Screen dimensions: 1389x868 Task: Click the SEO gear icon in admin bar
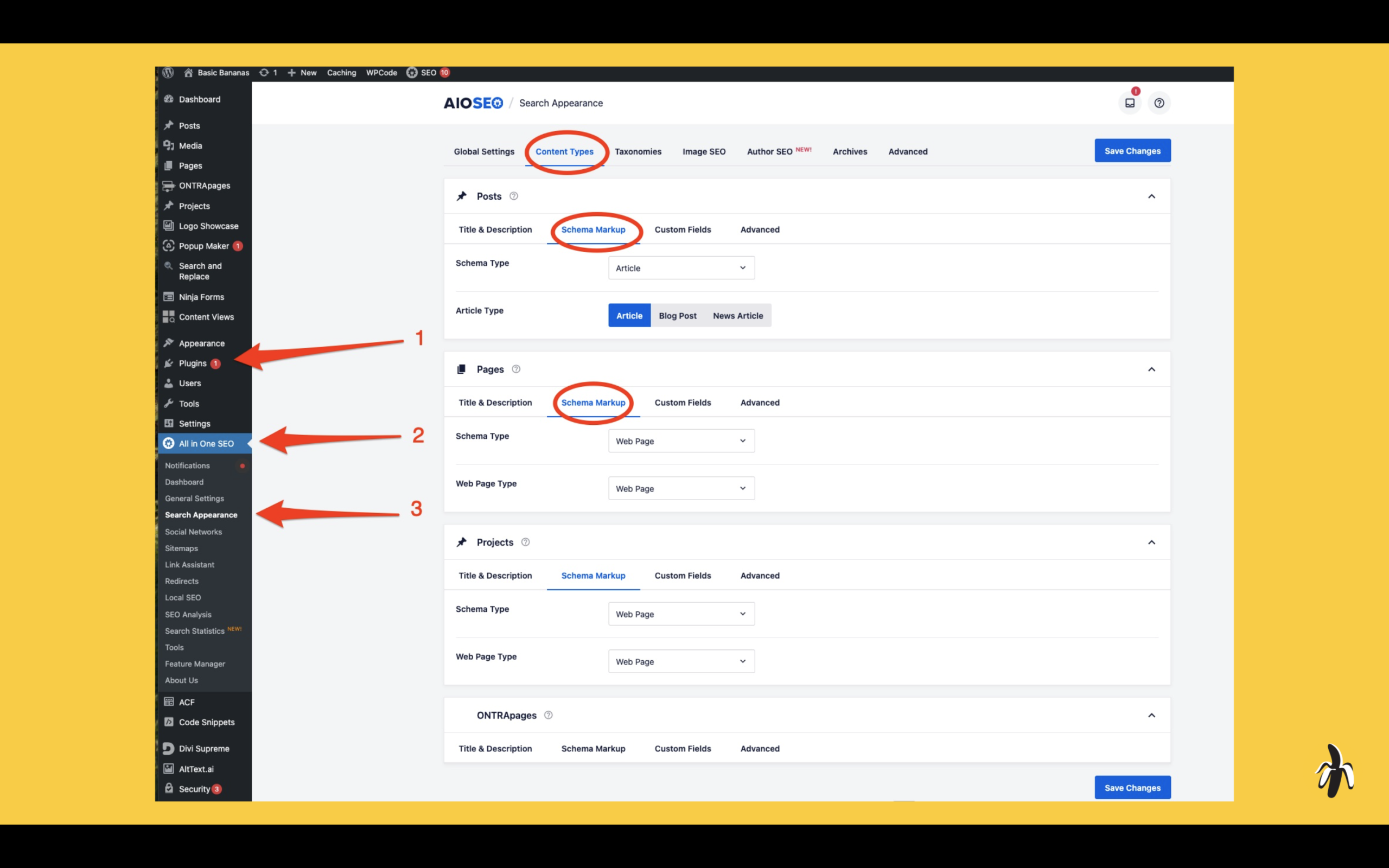pyautogui.click(x=412, y=72)
